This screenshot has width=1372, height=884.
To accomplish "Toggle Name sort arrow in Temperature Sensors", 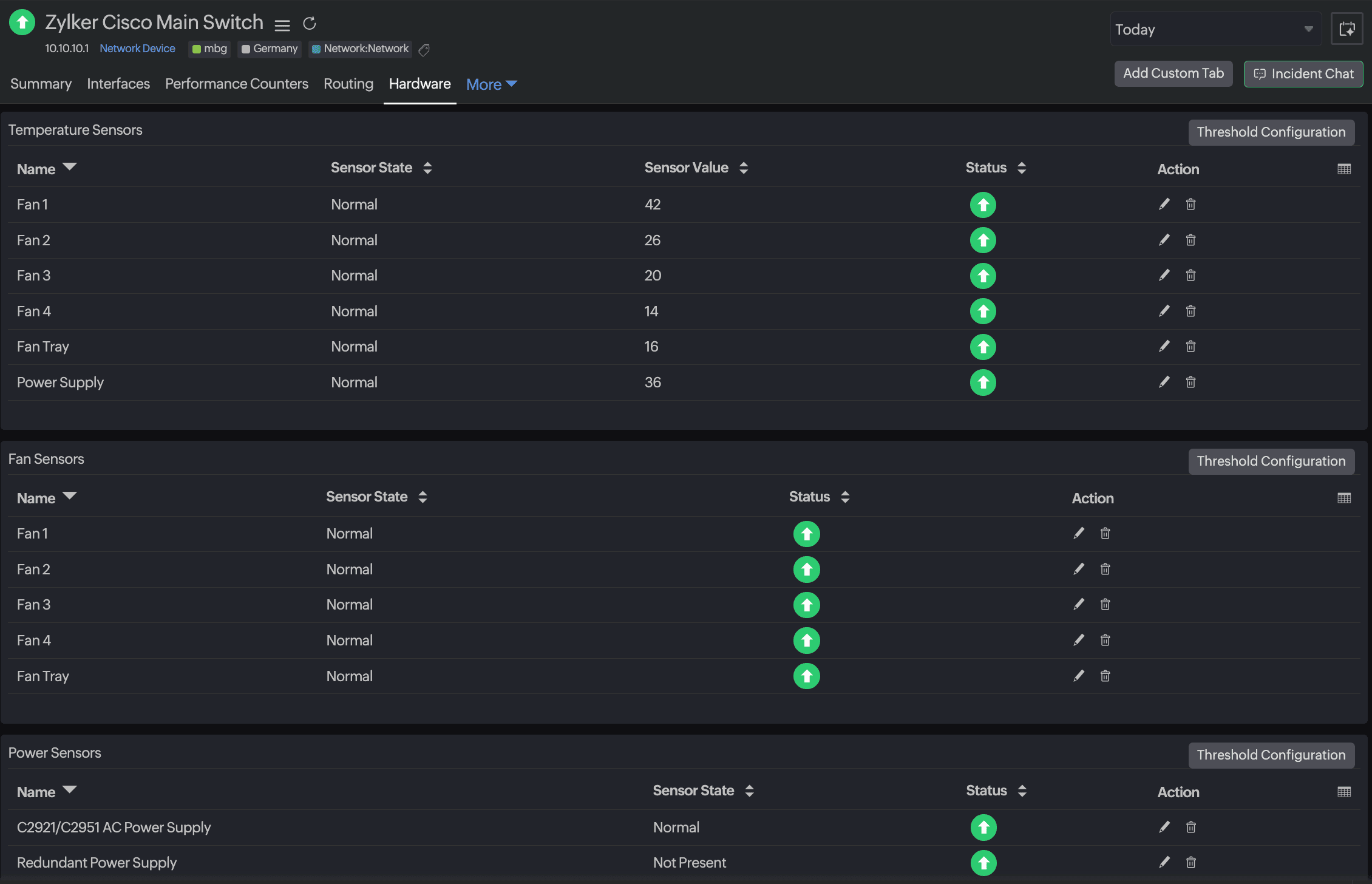I will [70, 168].
